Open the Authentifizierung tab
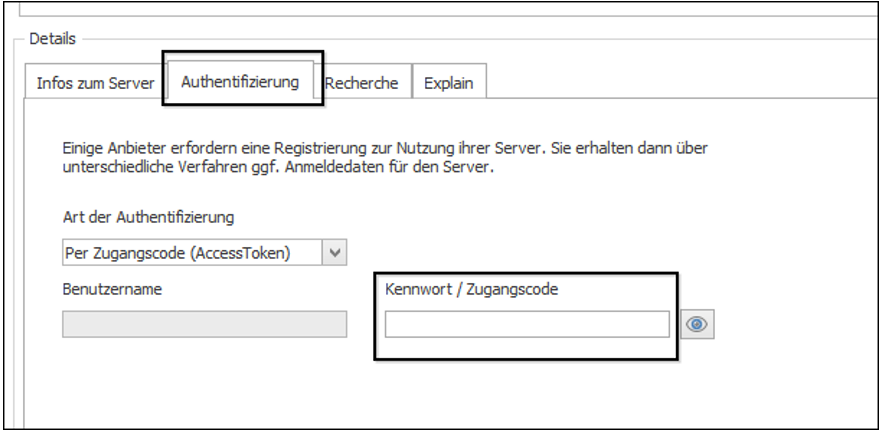883x431 pixels. 240,81
